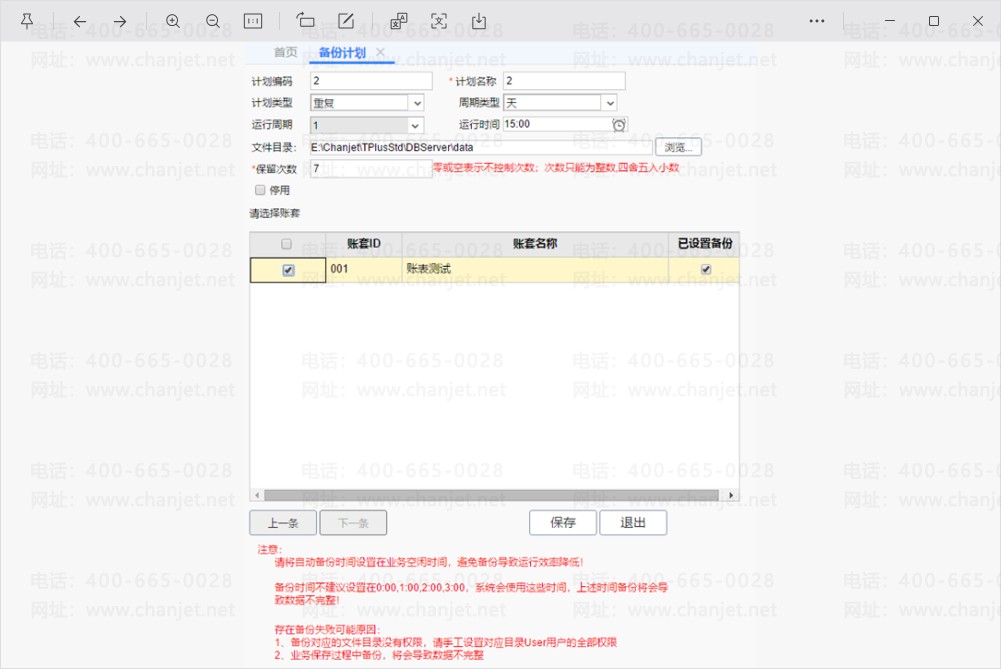The width and height of the screenshot is (1001, 669).
Task: Toggle the select-all checkbox in table header
Action: point(287,244)
